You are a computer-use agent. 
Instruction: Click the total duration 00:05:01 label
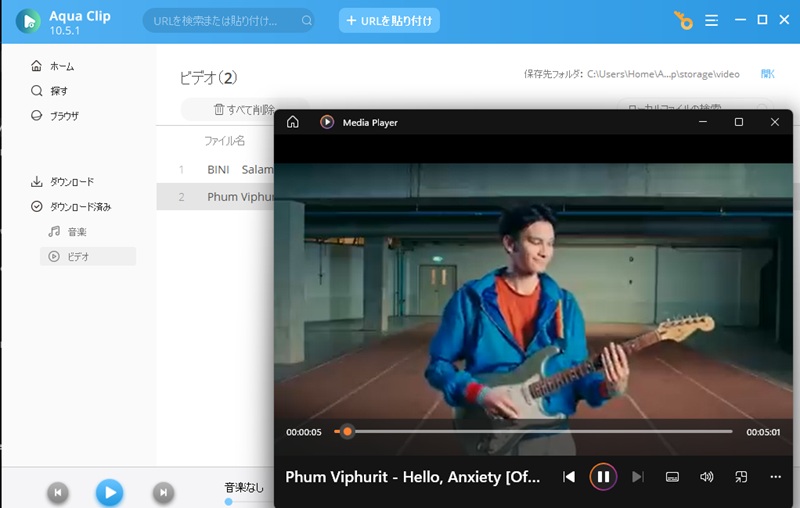point(763,432)
